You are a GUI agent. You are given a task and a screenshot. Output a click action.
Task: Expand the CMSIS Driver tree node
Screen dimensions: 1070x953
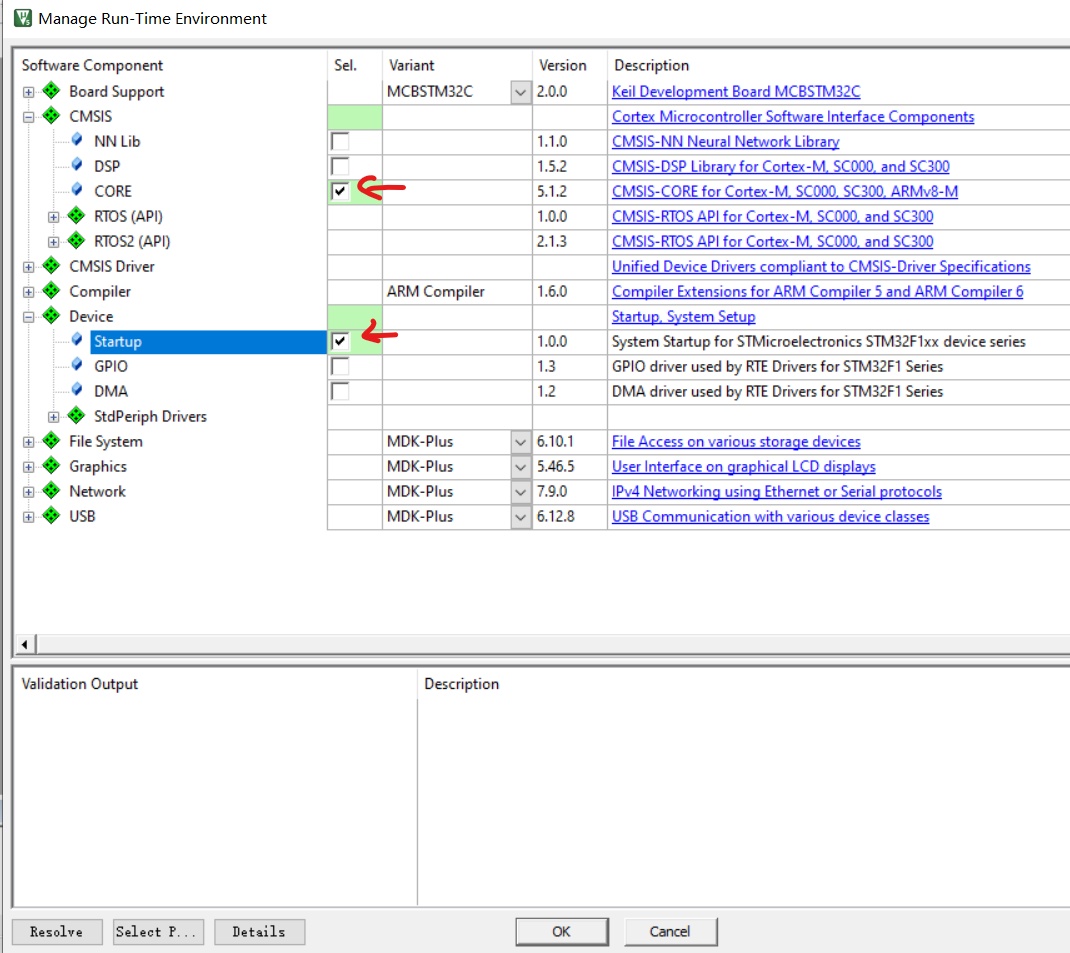click(x=29, y=267)
